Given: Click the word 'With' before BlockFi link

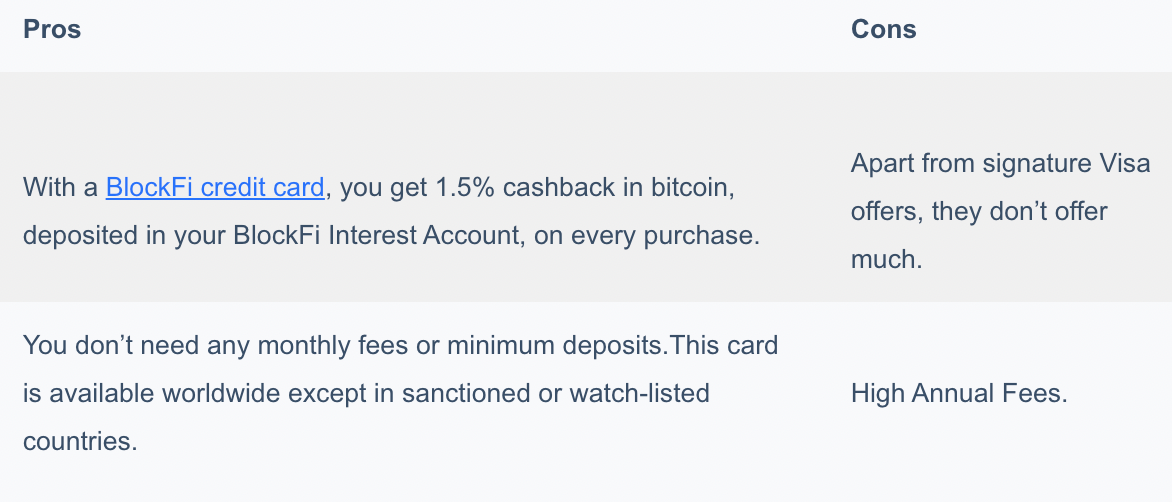Looking at the screenshot, I should pos(50,187).
